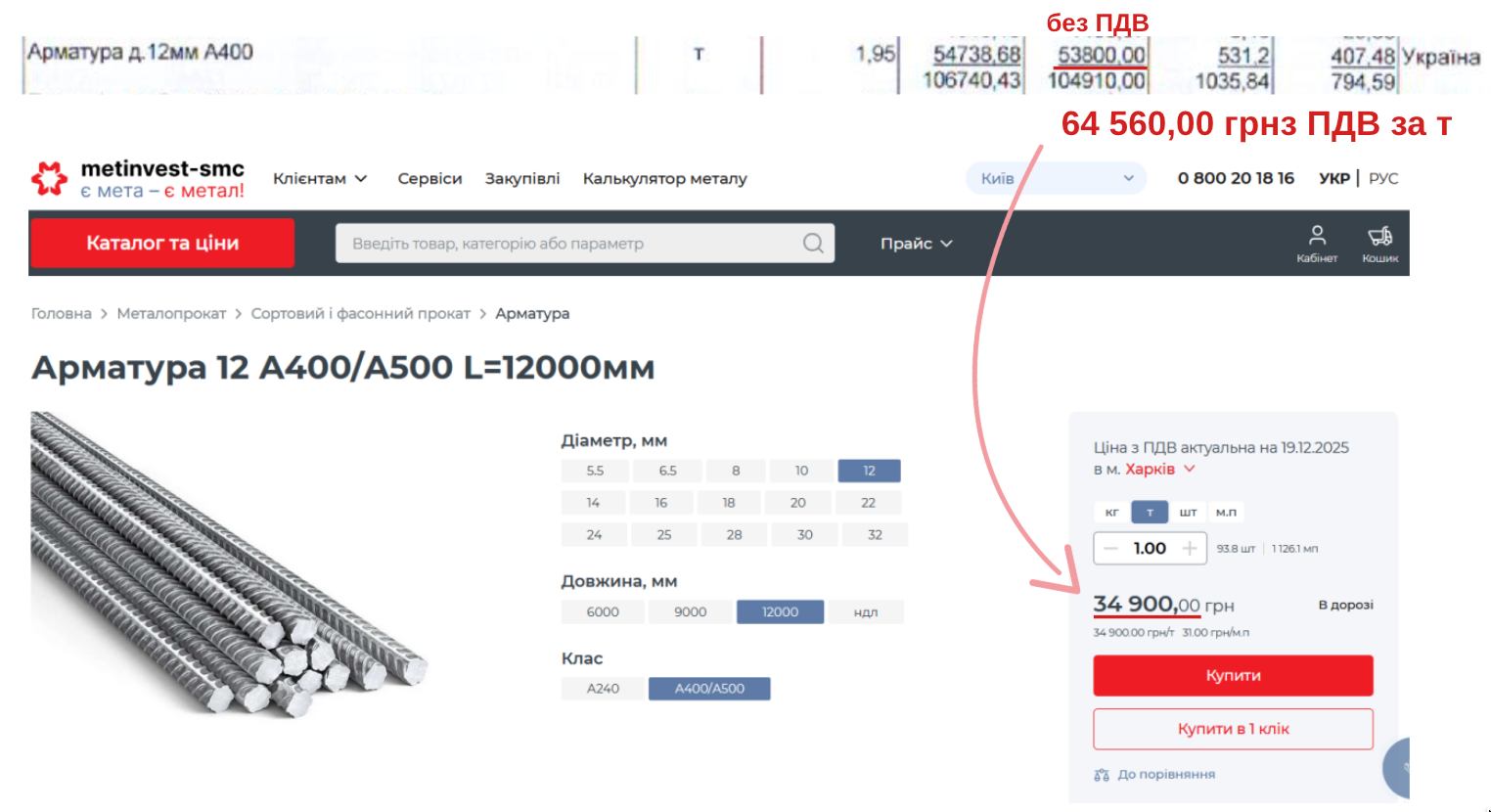Image resolution: width=1491 pixels, height=812 pixels.
Task: Click the plus quantity stepper icon
Action: pyautogui.click(x=1189, y=549)
